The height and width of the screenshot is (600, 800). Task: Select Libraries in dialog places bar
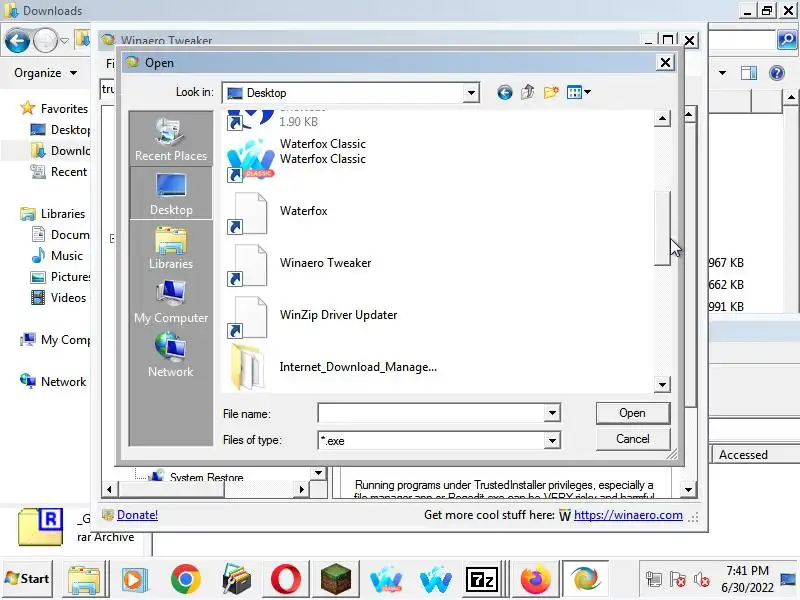click(x=170, y=247)
